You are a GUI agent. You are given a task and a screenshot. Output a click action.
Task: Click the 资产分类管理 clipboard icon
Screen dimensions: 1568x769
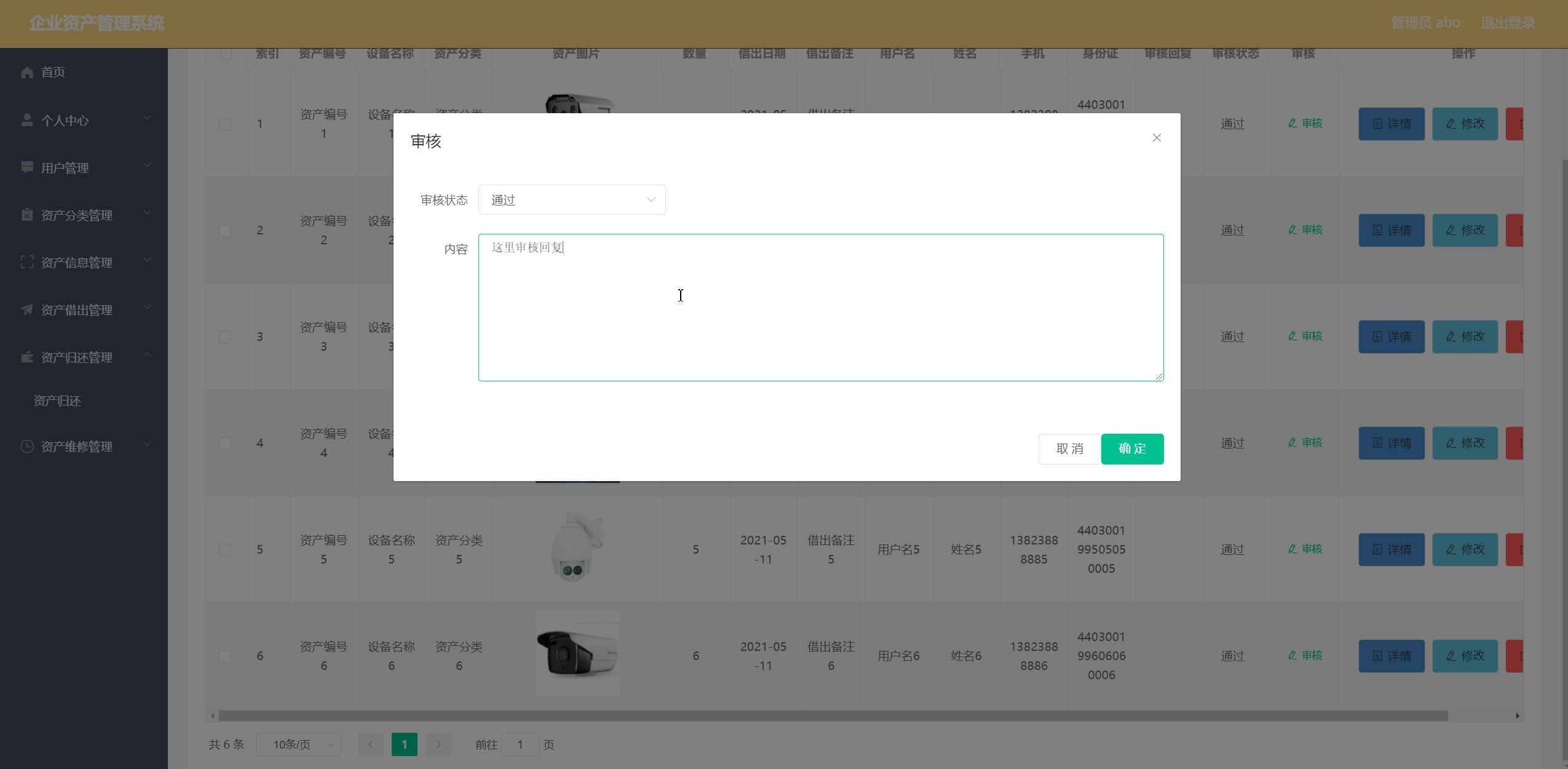[x=27, y=215]
